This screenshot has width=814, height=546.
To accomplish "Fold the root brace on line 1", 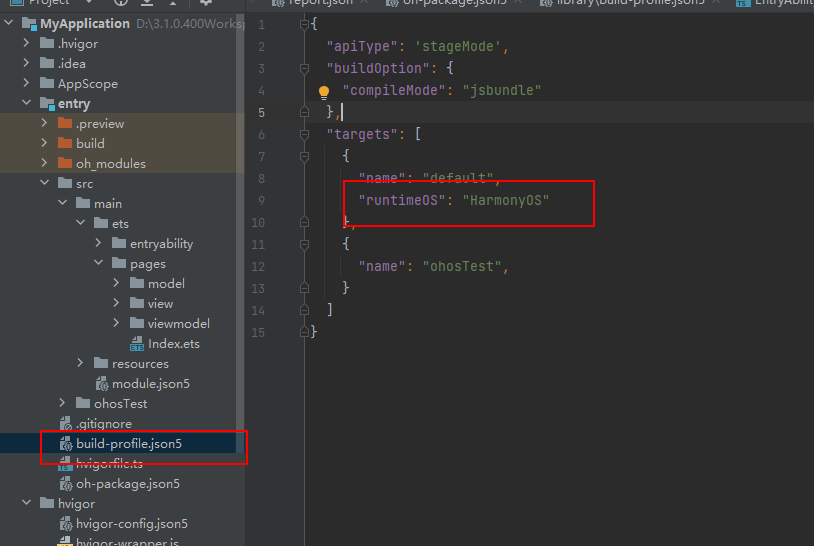I will [304, 24].
